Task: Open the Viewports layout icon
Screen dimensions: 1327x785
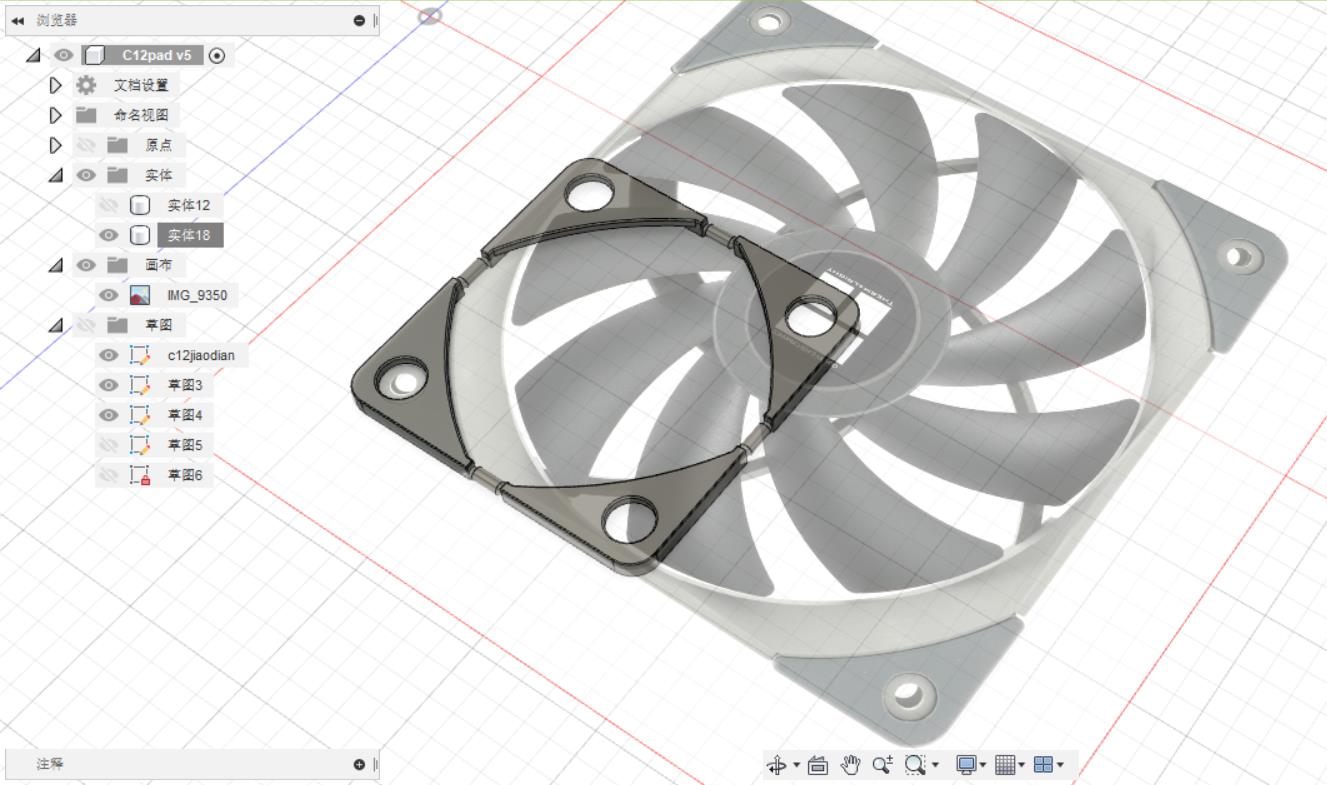Action: coord(1043,765)
